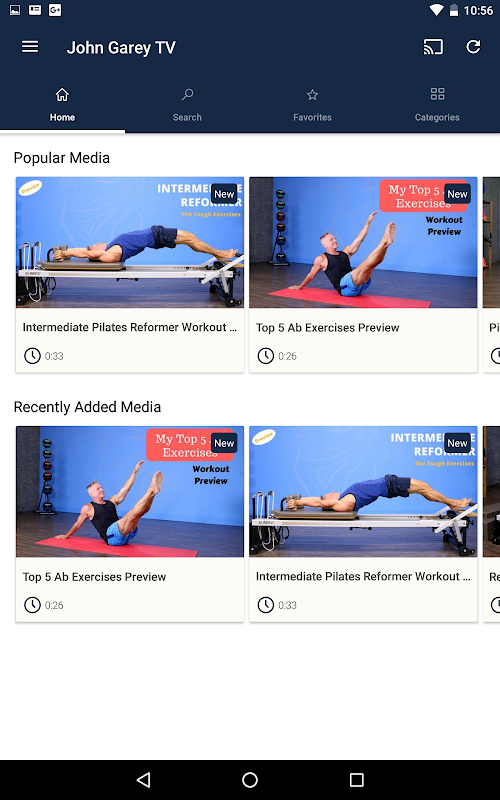Open the hamburger navigation menu
The height and width of the screenshot is (800, 500).
[30, 47]
